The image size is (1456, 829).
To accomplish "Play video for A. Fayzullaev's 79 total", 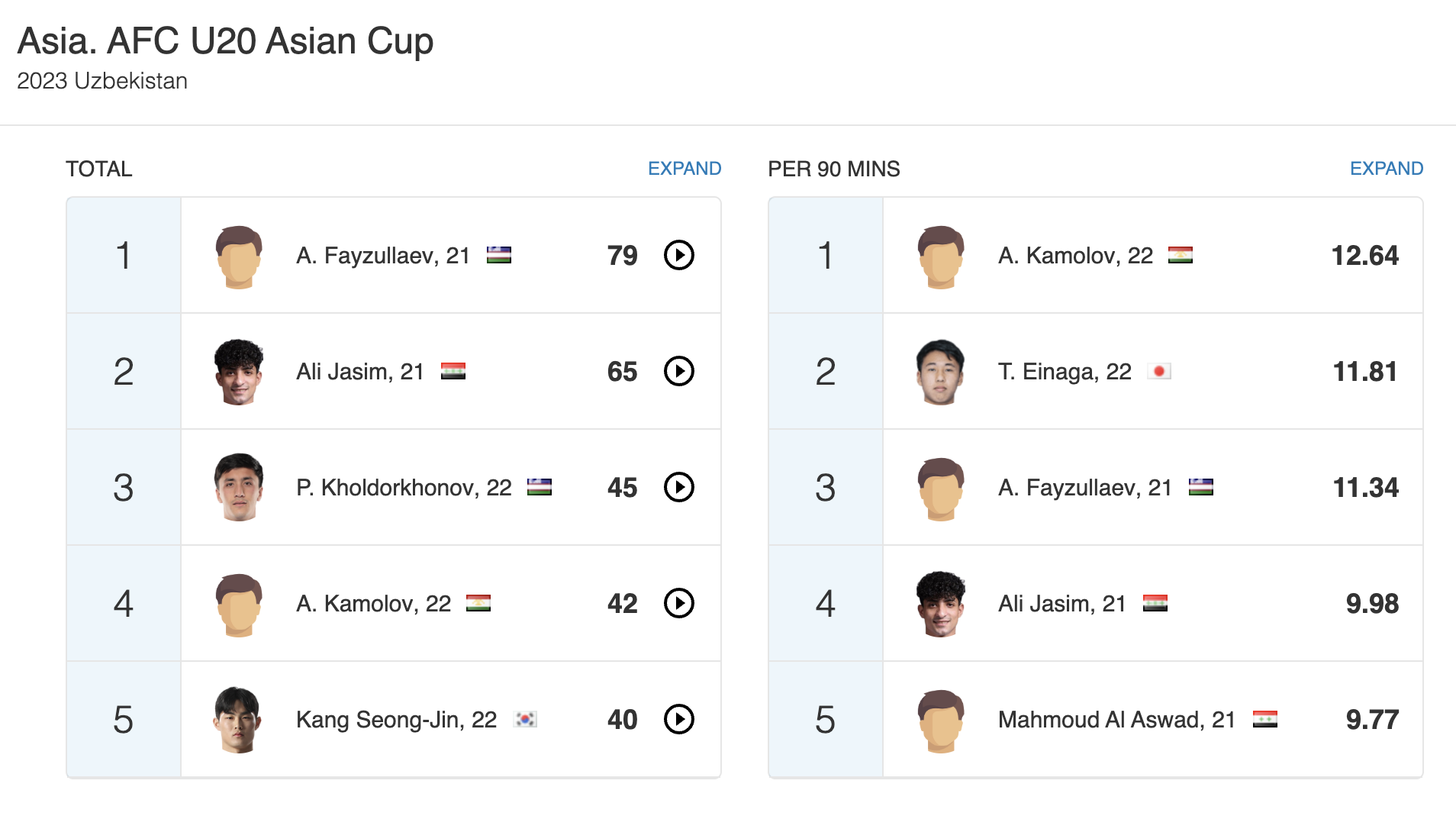I will [678, 255].
